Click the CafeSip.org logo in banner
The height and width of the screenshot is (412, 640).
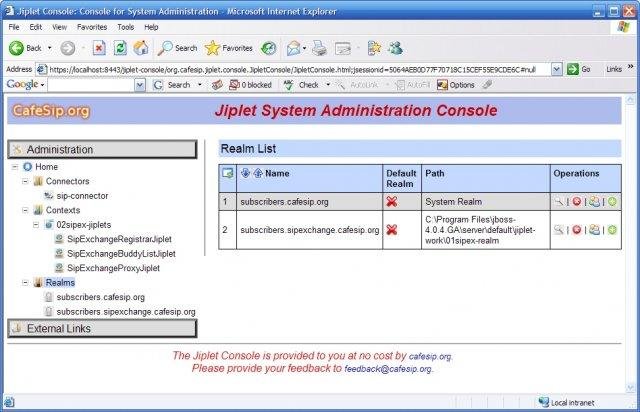(51, 111)
